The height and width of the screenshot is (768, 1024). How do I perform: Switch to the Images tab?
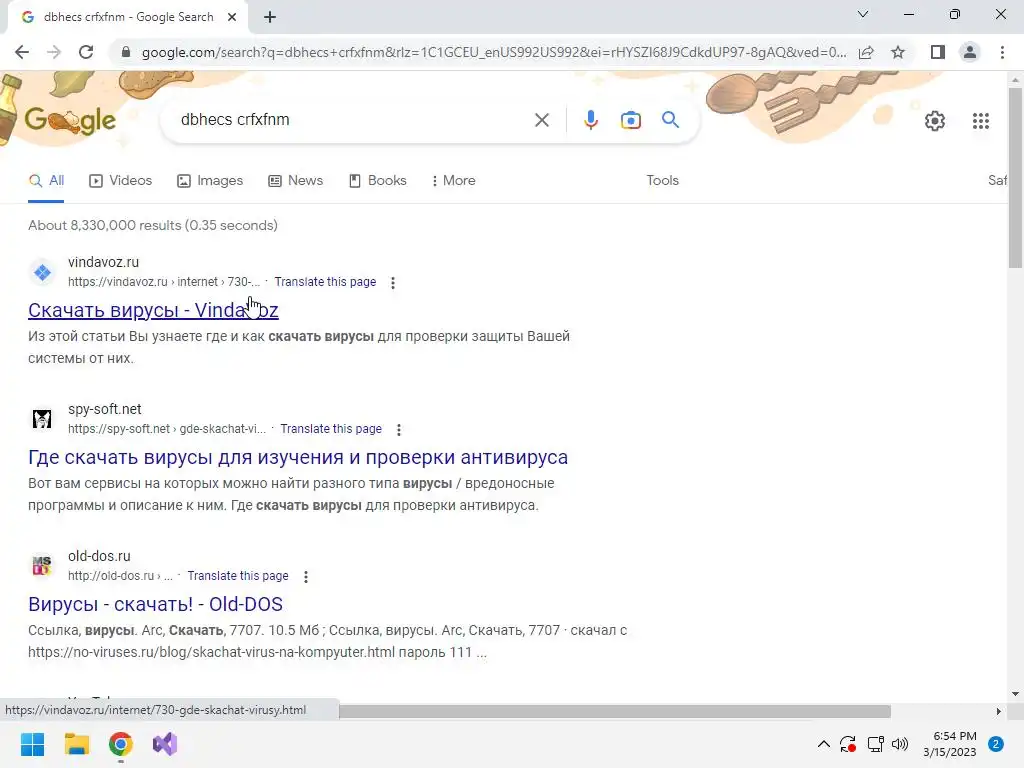[210, 181]
